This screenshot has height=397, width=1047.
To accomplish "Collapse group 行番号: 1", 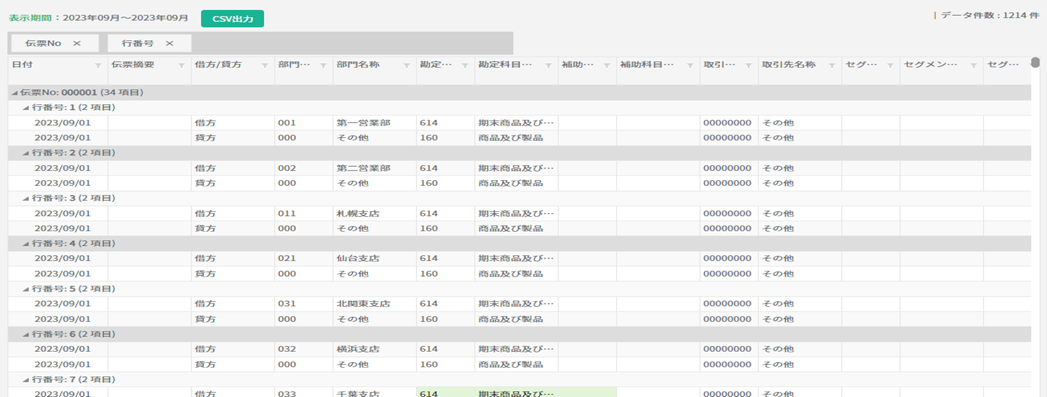I will pos(26,107).
